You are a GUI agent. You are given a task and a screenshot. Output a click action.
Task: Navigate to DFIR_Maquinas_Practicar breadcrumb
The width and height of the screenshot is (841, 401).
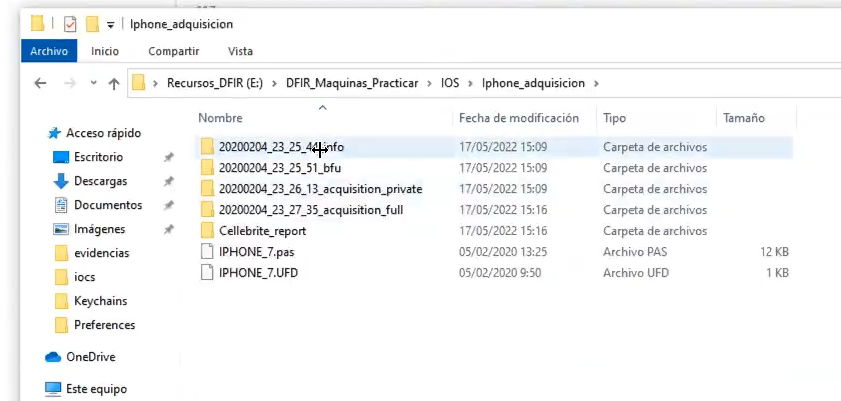click(x=352, y=83)
